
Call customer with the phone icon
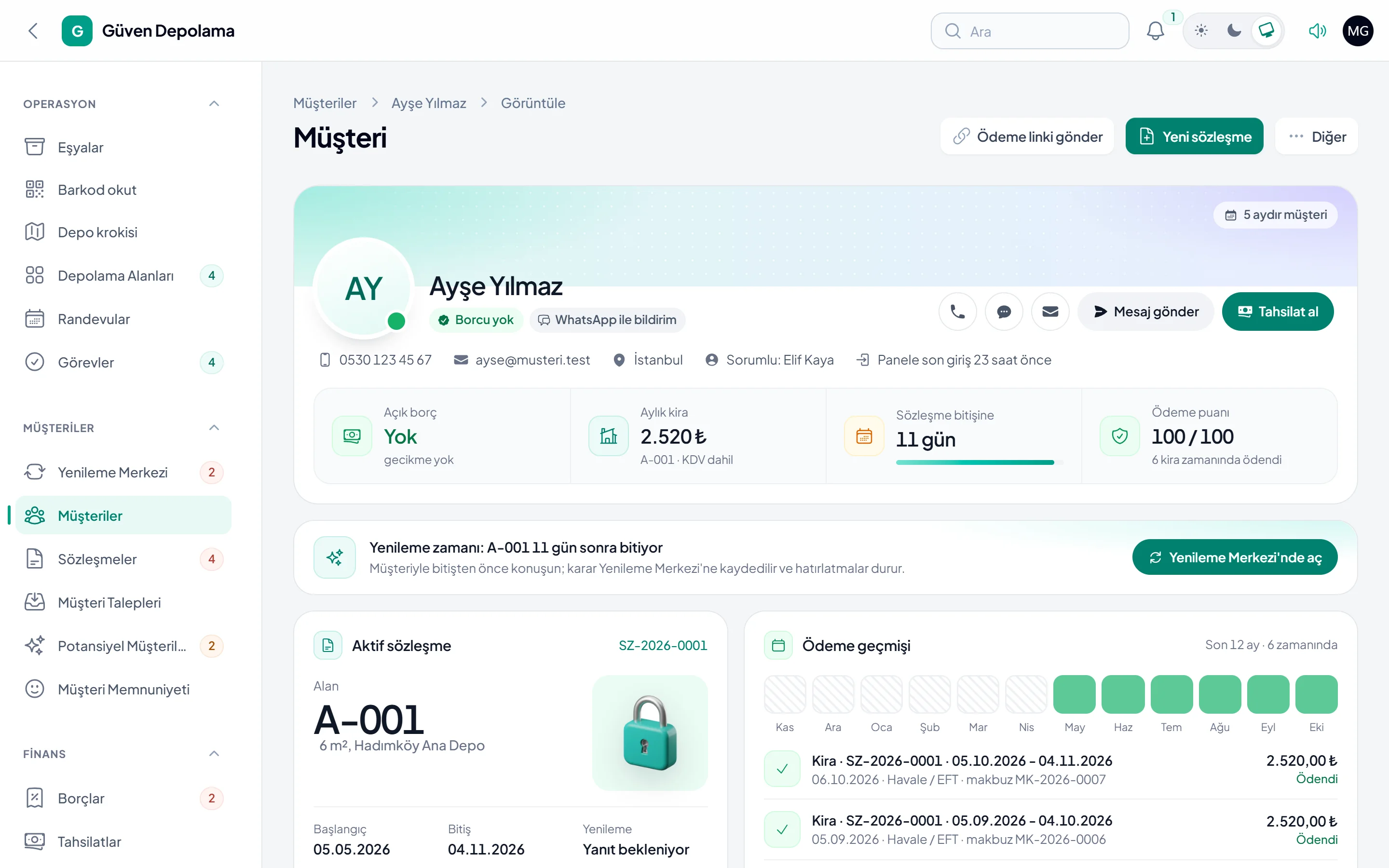957,312
